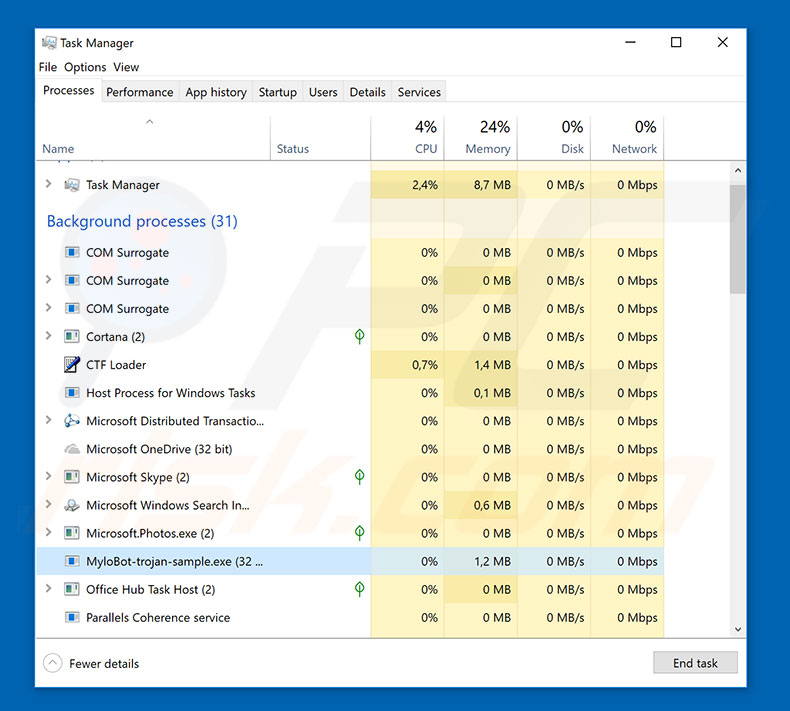Click the Task Manager process row icon
This screenshot has width=790, height=711.
point(72,185)
